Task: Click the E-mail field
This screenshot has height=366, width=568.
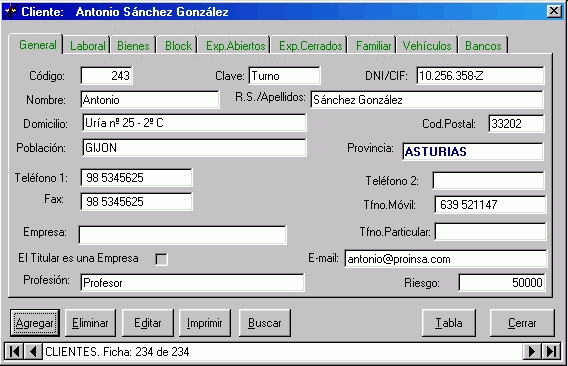Action: click(x=446, y=259)
